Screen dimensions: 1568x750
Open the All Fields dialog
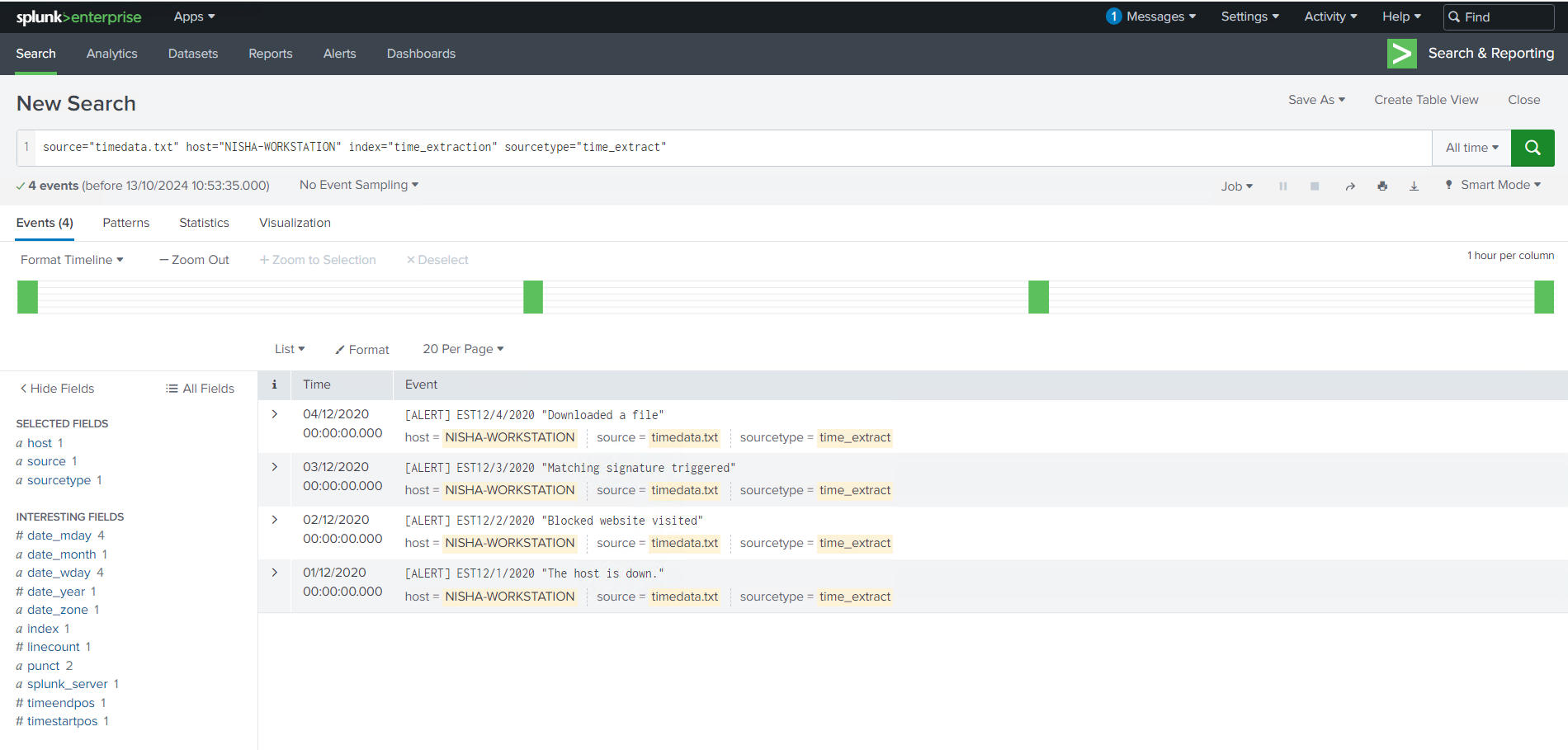tap(200, 389)
